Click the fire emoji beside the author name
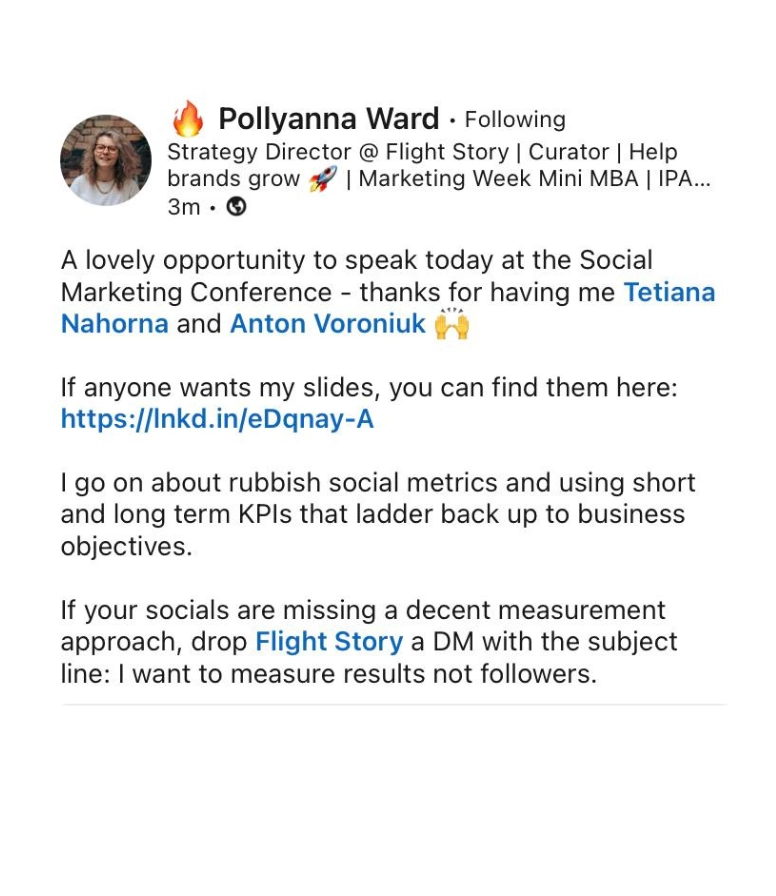The height and width of the screenshot is (896, 776). point(187,120)
